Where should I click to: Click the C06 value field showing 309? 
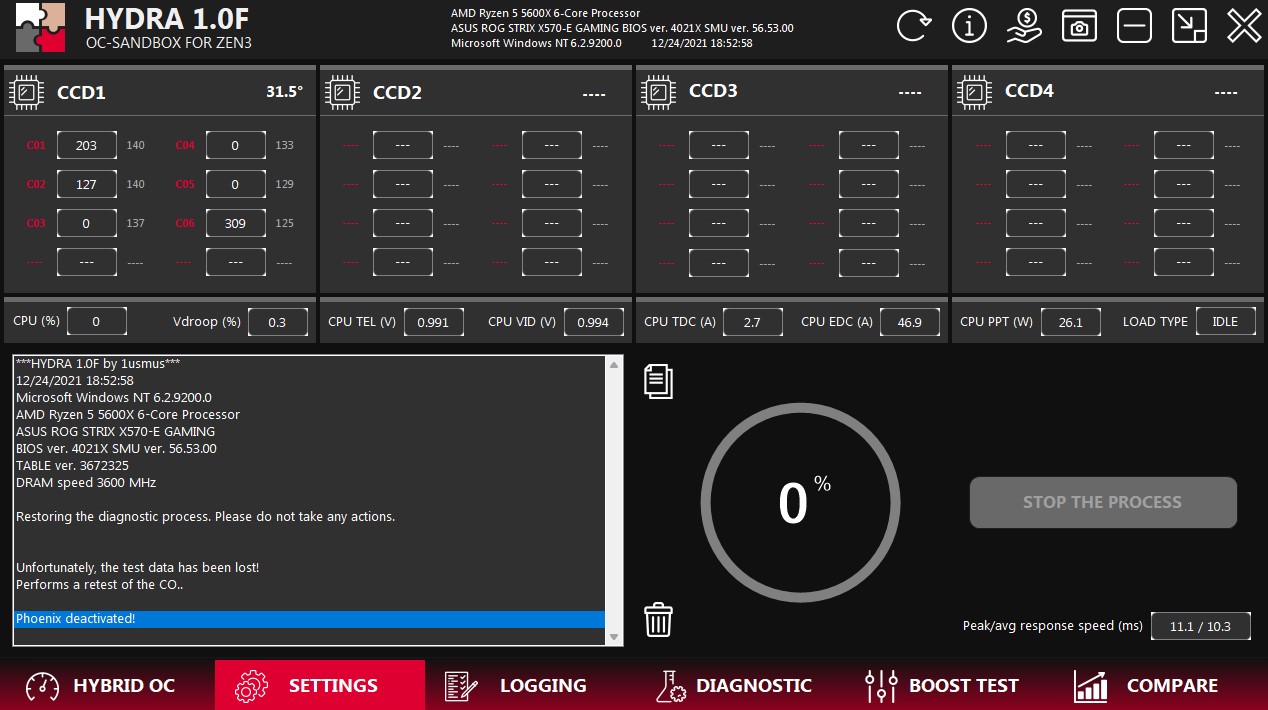click(x=235, y=223)
